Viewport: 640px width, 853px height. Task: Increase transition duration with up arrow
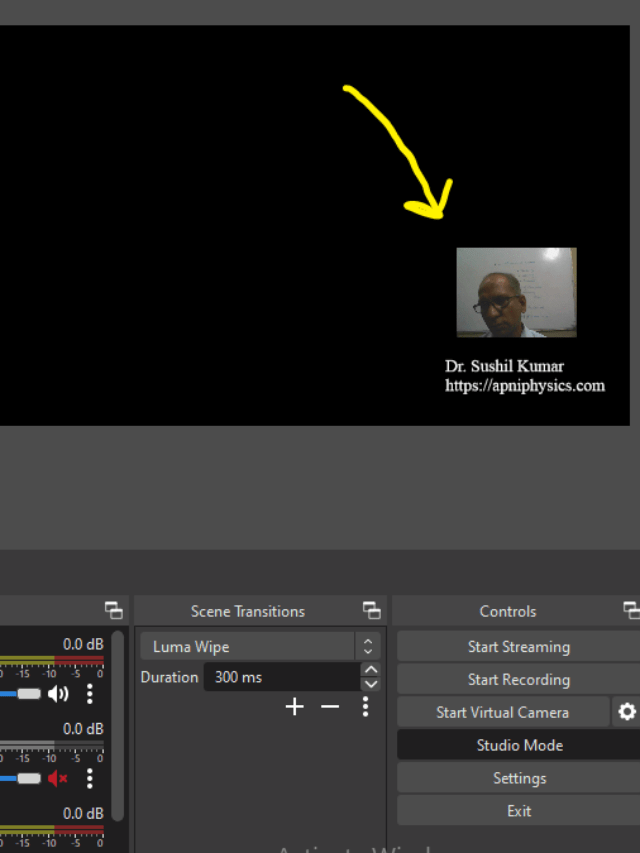[371, 670]
